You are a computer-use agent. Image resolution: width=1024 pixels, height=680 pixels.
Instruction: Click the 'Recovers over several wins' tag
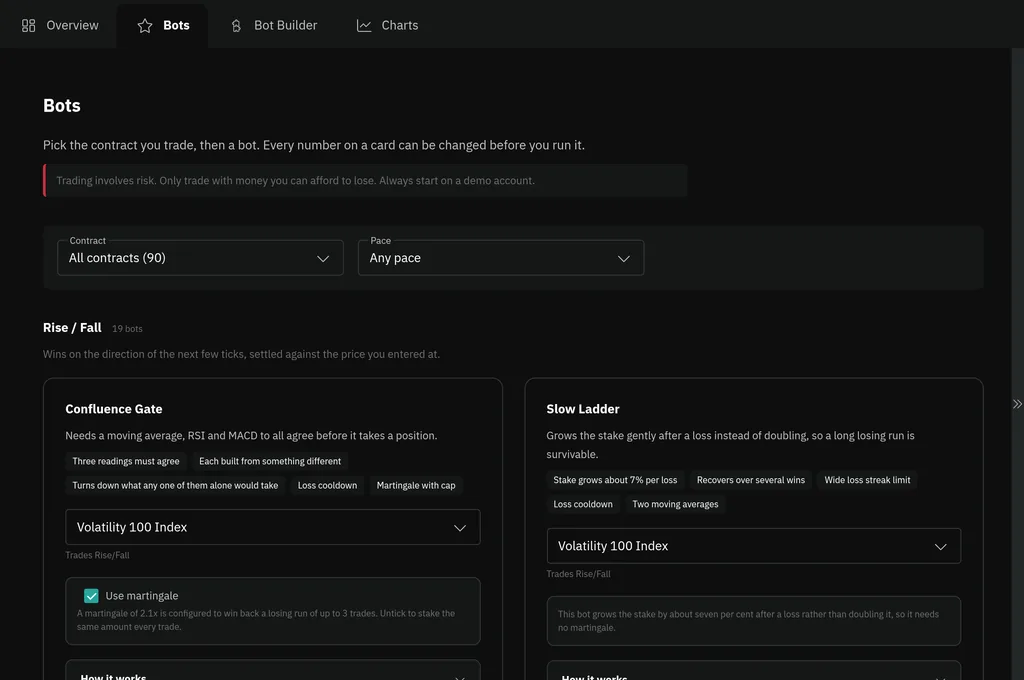pyautogui.click(x=750, y=480)
